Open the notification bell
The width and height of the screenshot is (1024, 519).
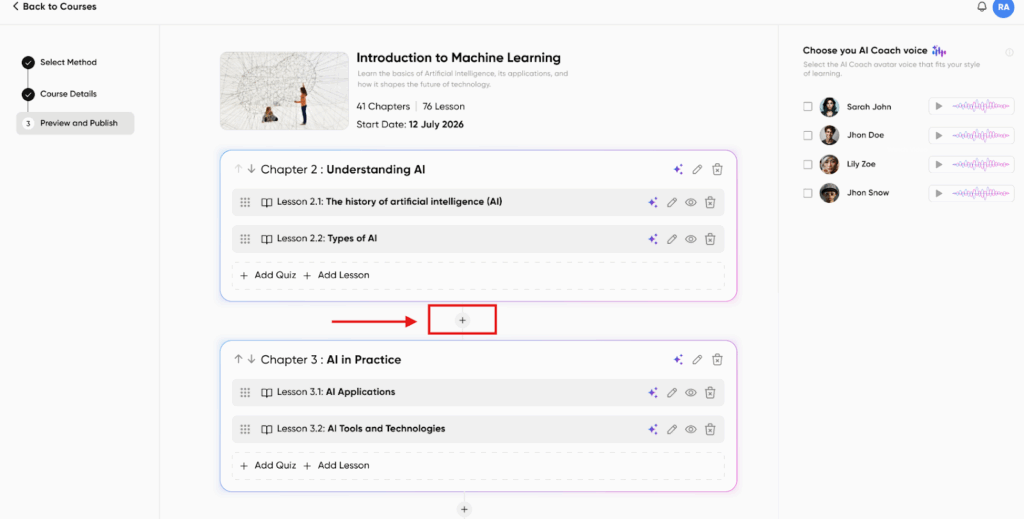tap(981, 7)
